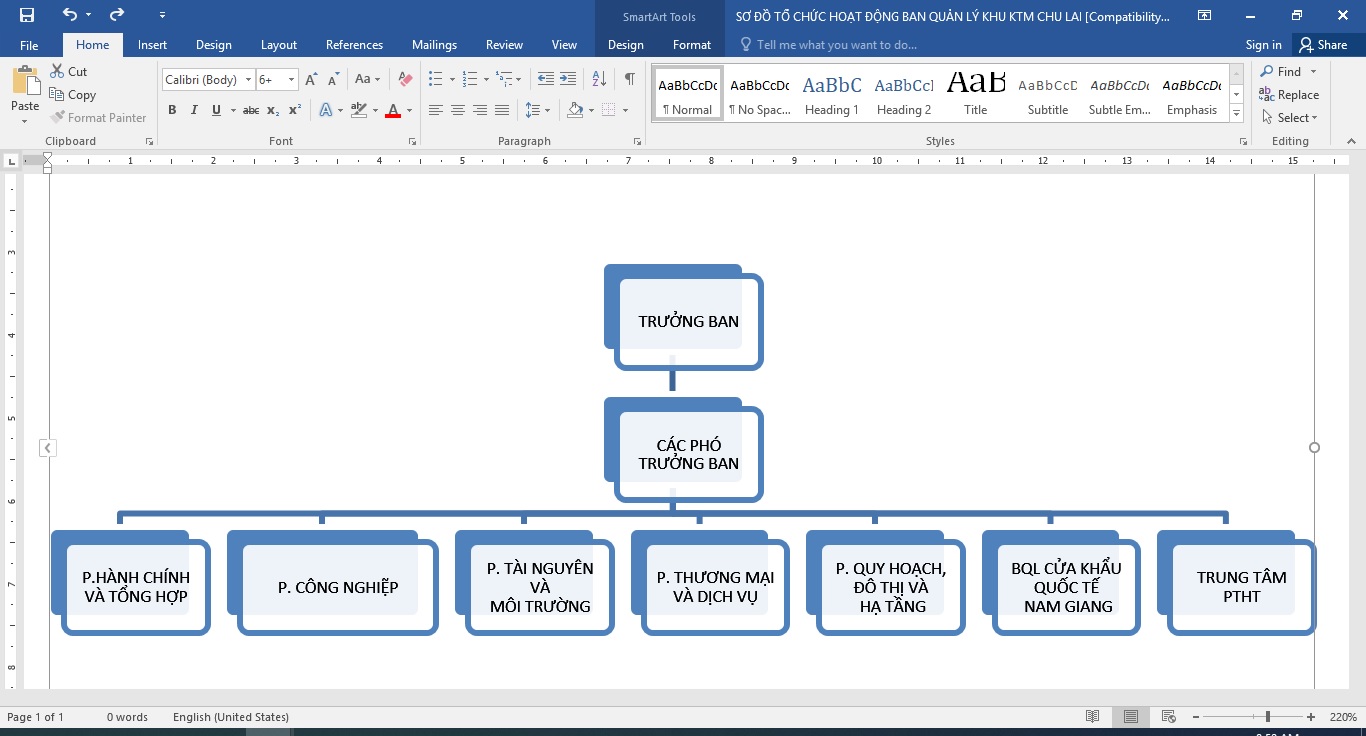This screenshot has width=1366, height=736.
Task: Click the Save icon in title bar
Action: (27, 15)
